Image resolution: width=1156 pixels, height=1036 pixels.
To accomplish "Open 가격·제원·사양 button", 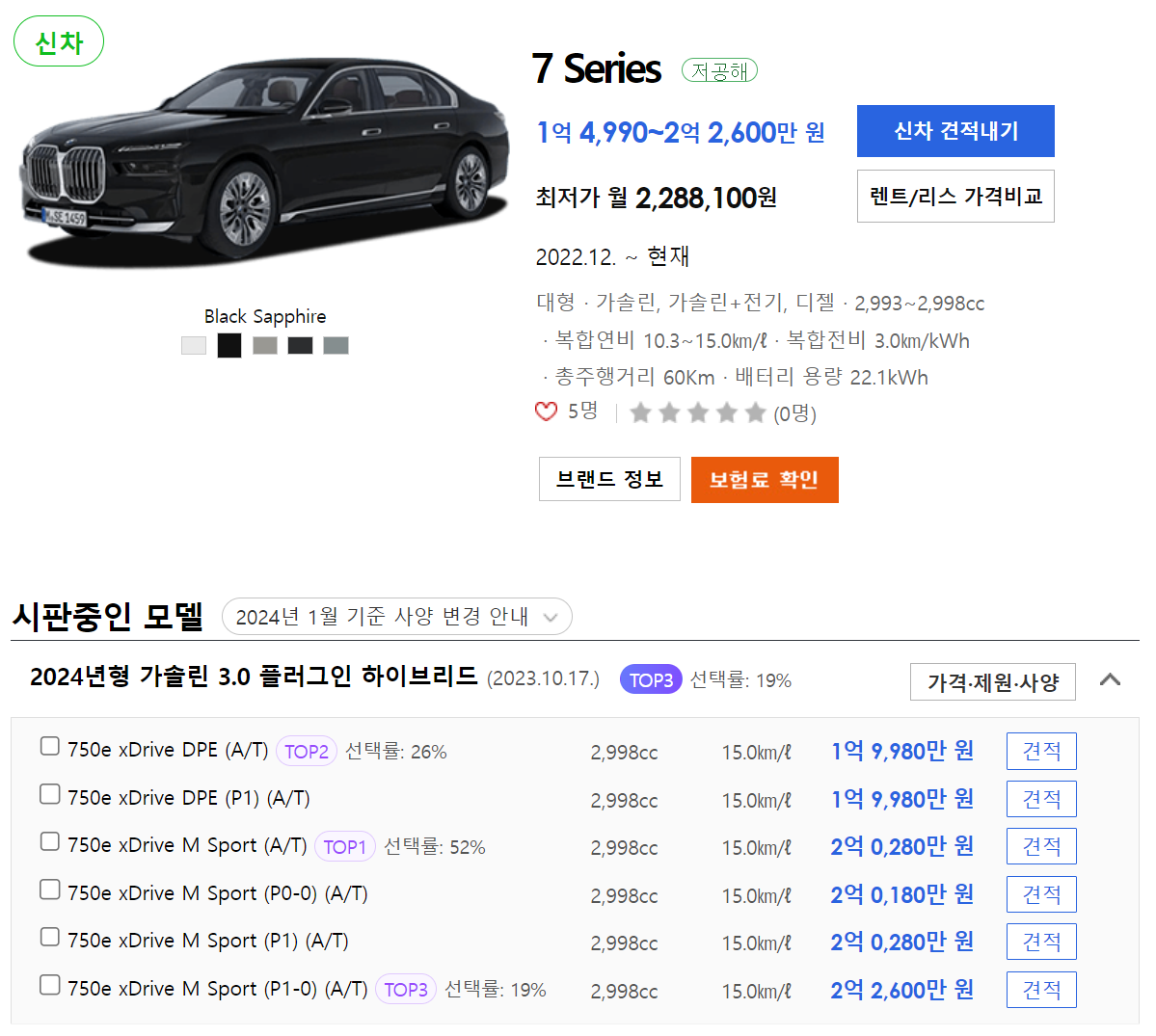I will point(992,681).
